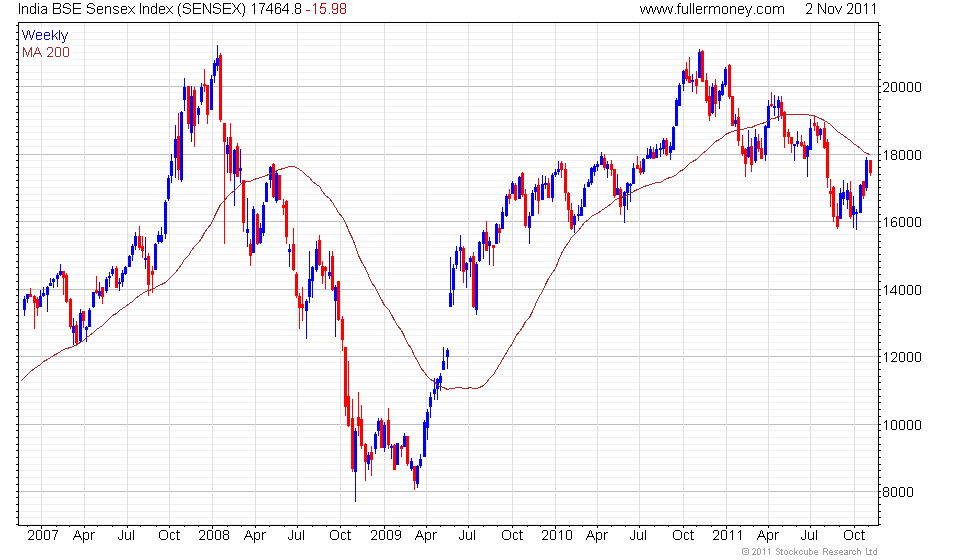Click the Apr label right after 2009
The image size is (960, 560).
(x=426, y=536)
